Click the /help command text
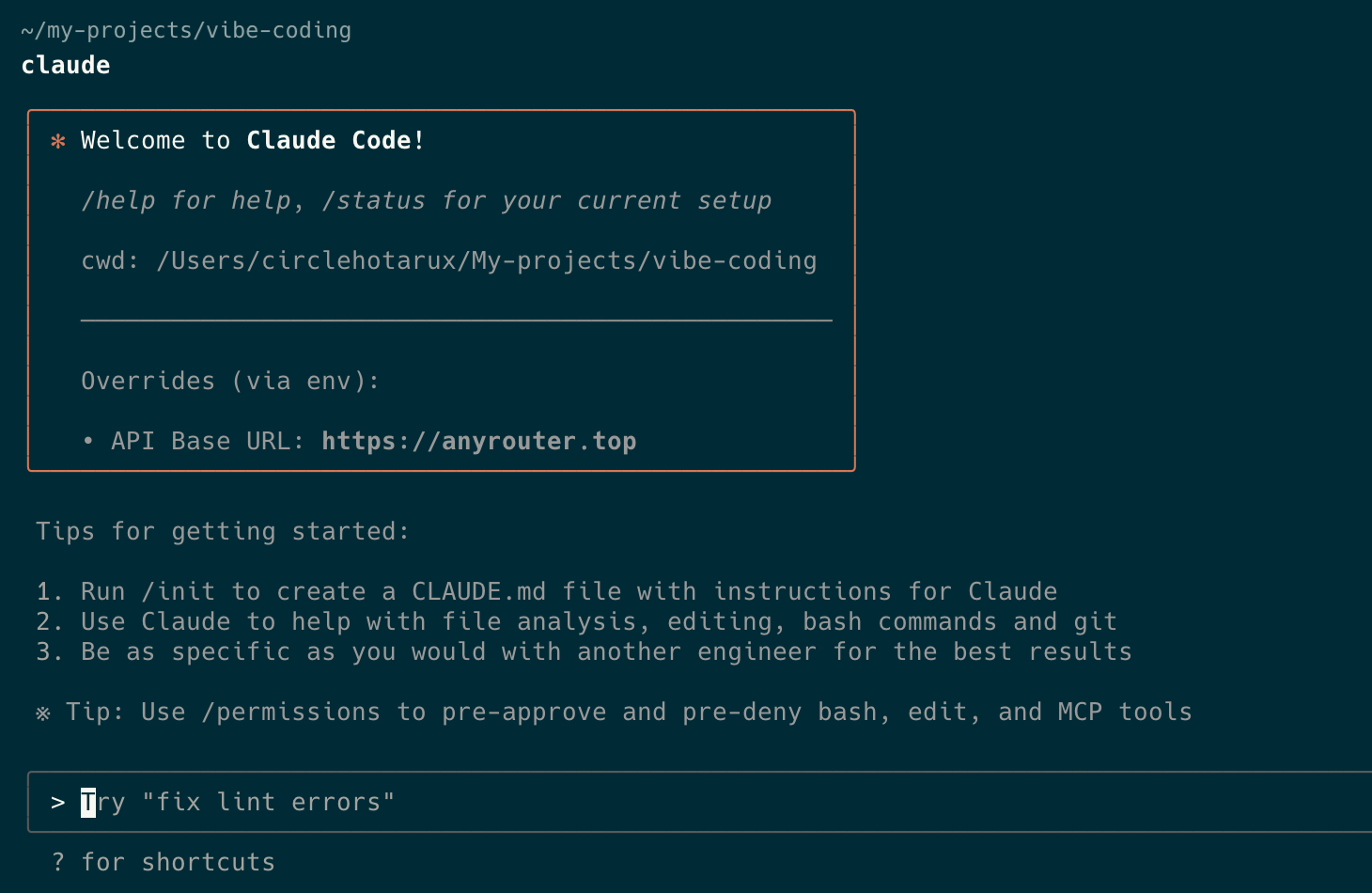 tap(117, 200)
